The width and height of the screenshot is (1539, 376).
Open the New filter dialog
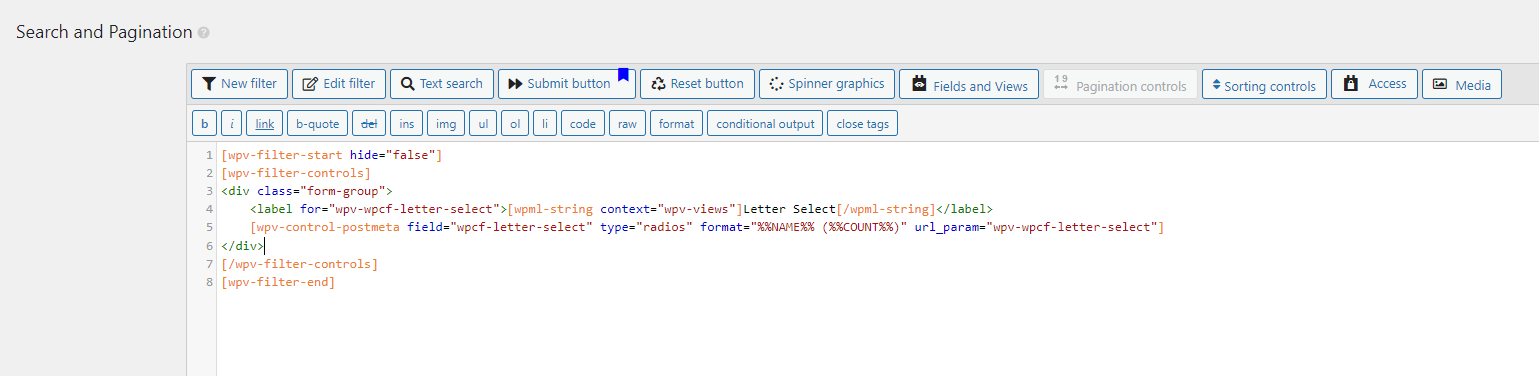[x=239, y=84]
